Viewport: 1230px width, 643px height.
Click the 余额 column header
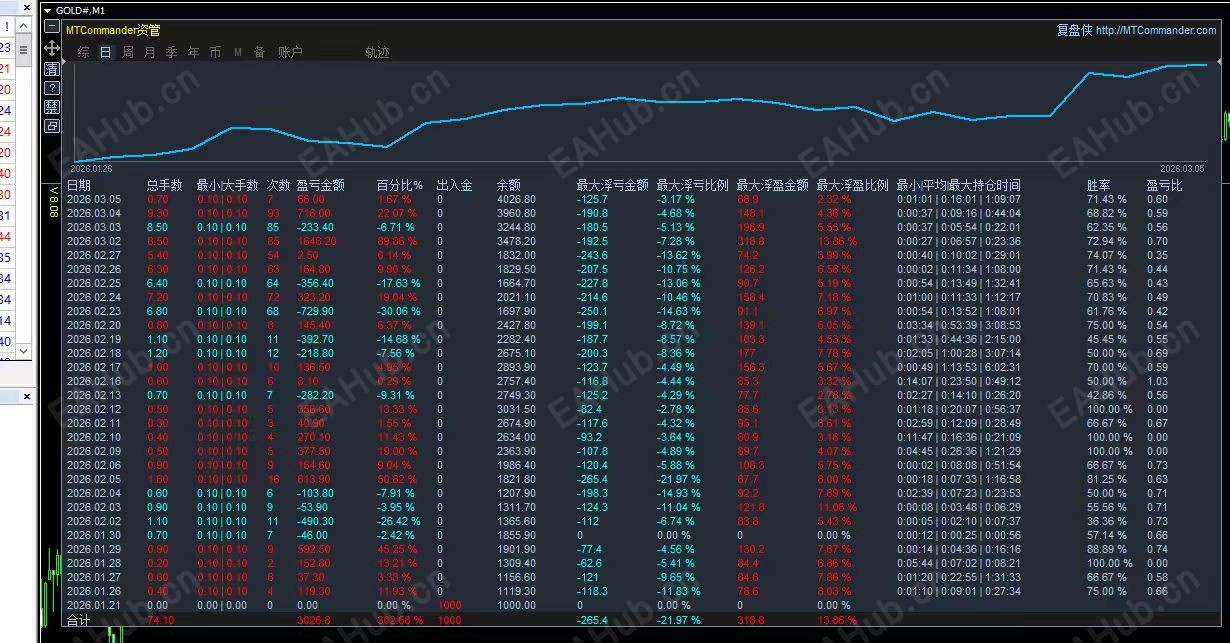509,185
